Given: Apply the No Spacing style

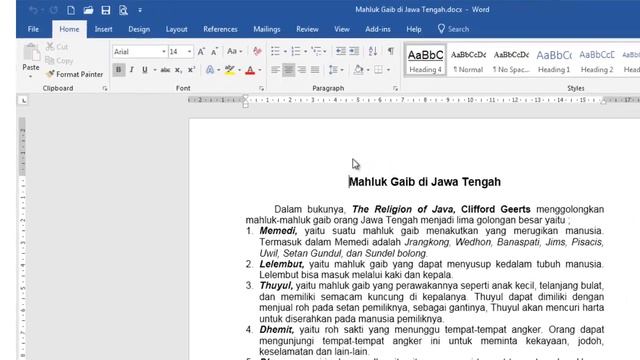Looking at the screenshot, I should [x=511, y=60].
